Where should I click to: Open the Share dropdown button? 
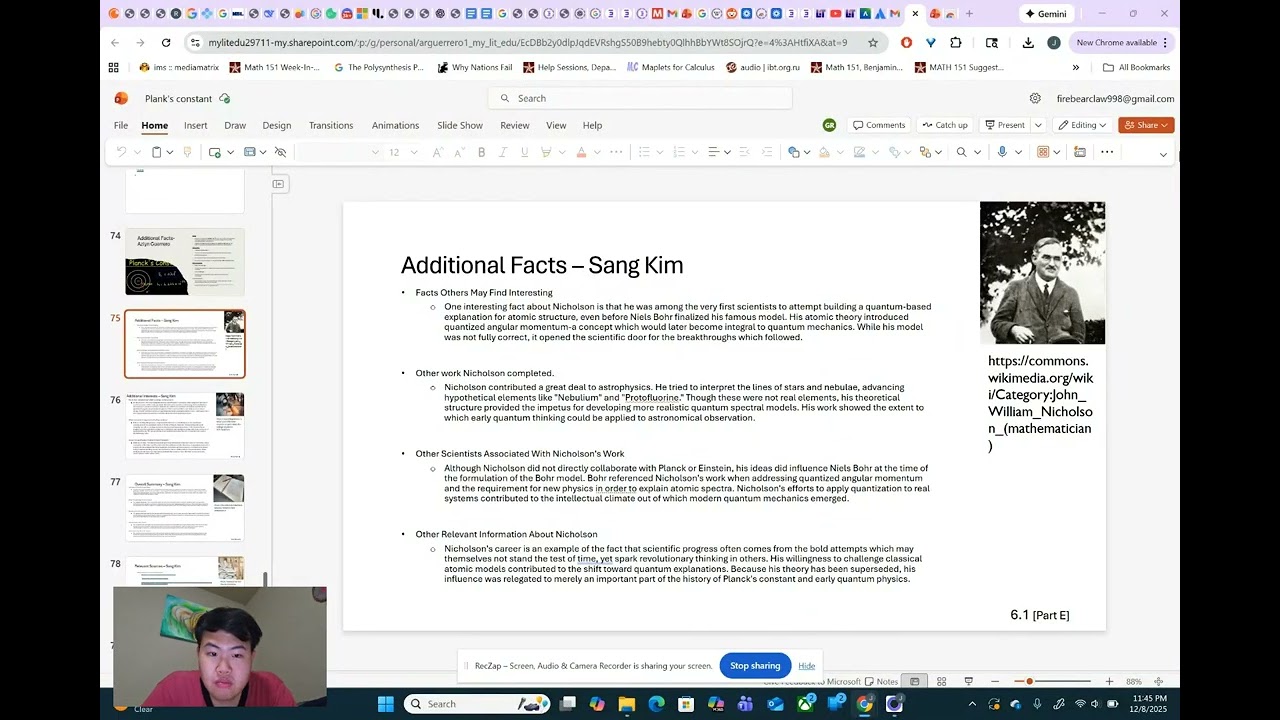coord(1146,125)
